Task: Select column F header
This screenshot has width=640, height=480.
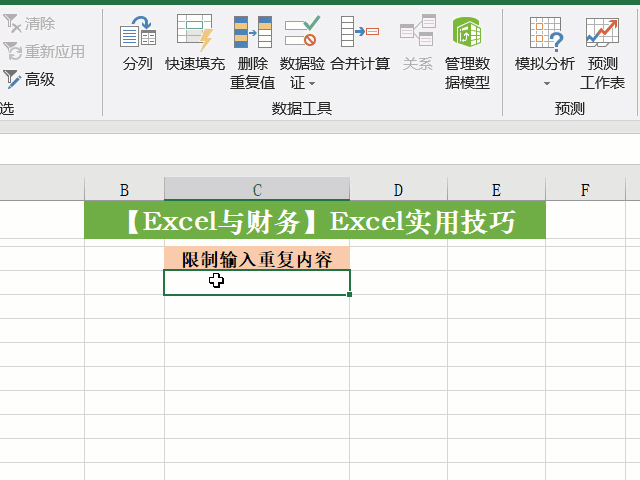Action: [x=585, y=189]
